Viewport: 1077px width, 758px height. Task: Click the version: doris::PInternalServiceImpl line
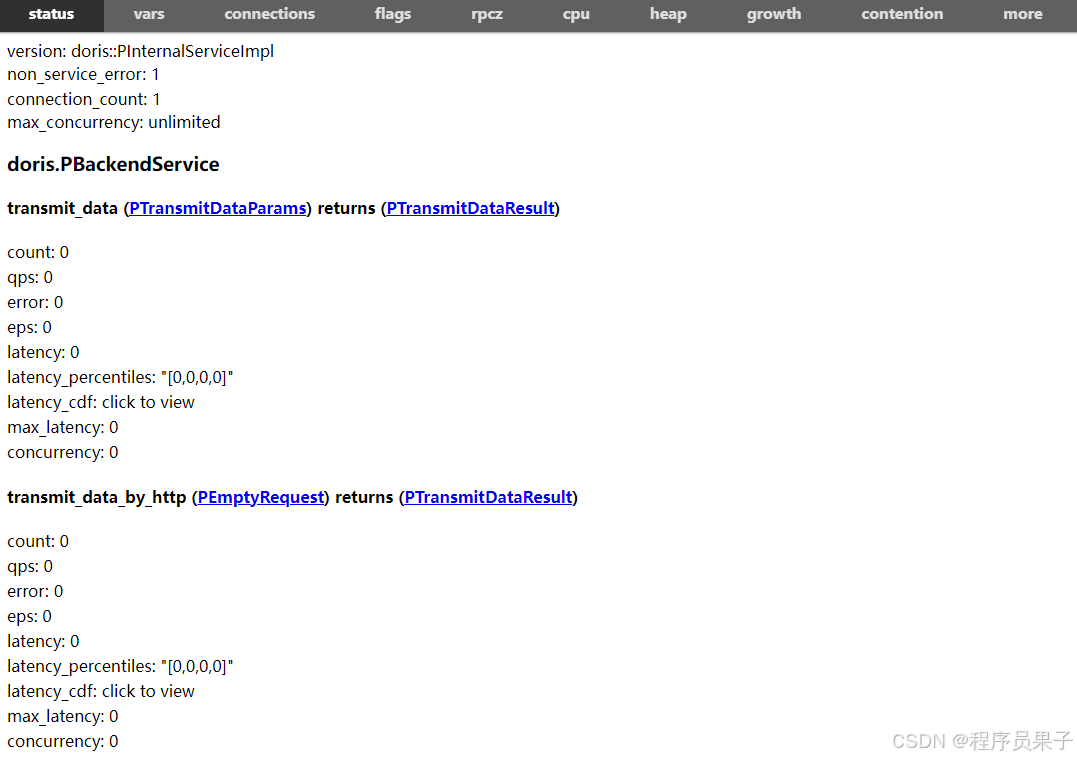[x=141, y=51]
